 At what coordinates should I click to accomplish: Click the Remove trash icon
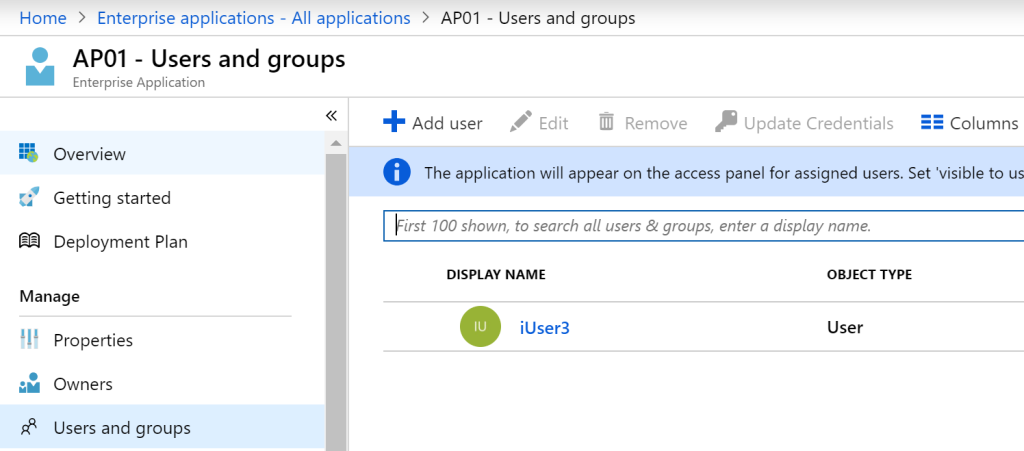click(x=607, y=121)
